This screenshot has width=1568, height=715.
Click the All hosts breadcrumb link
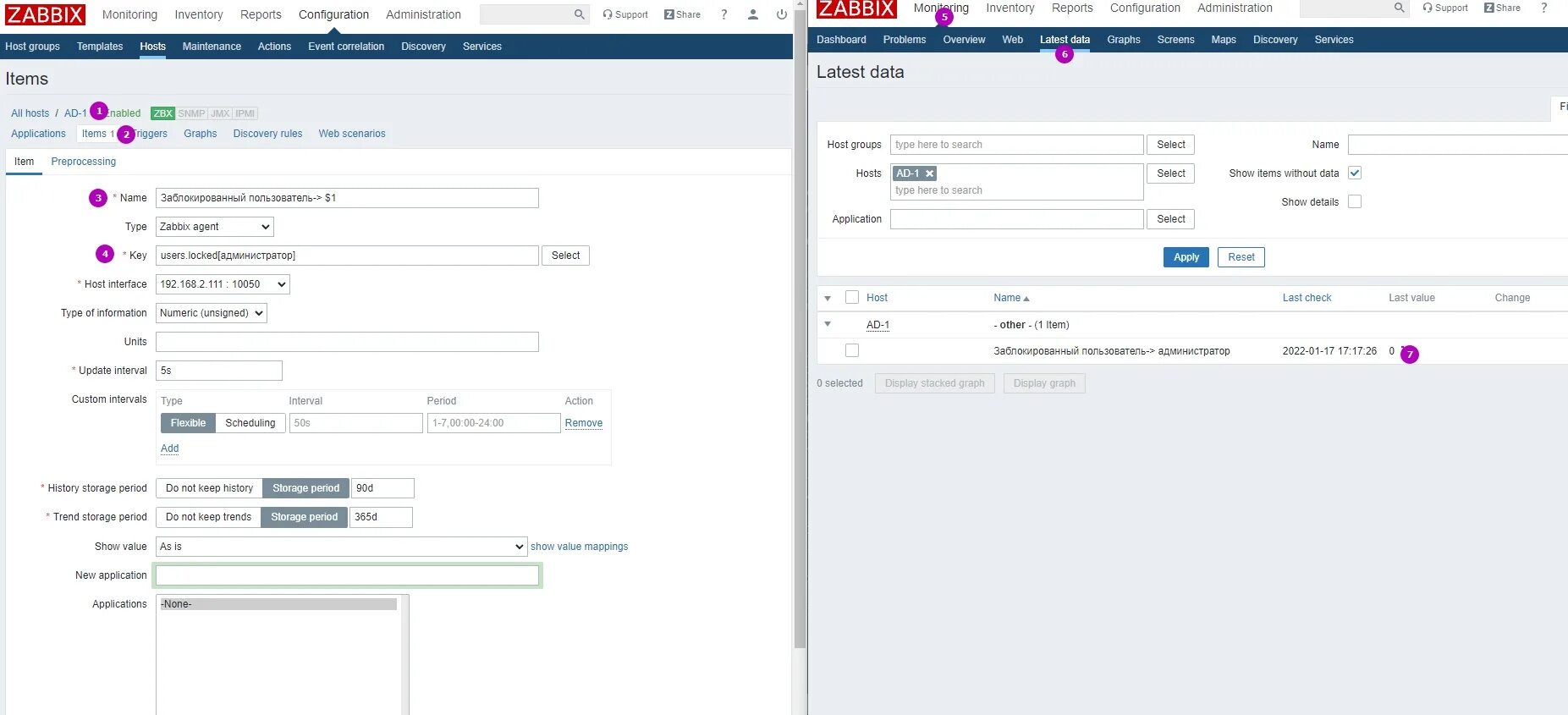(30, 113)
